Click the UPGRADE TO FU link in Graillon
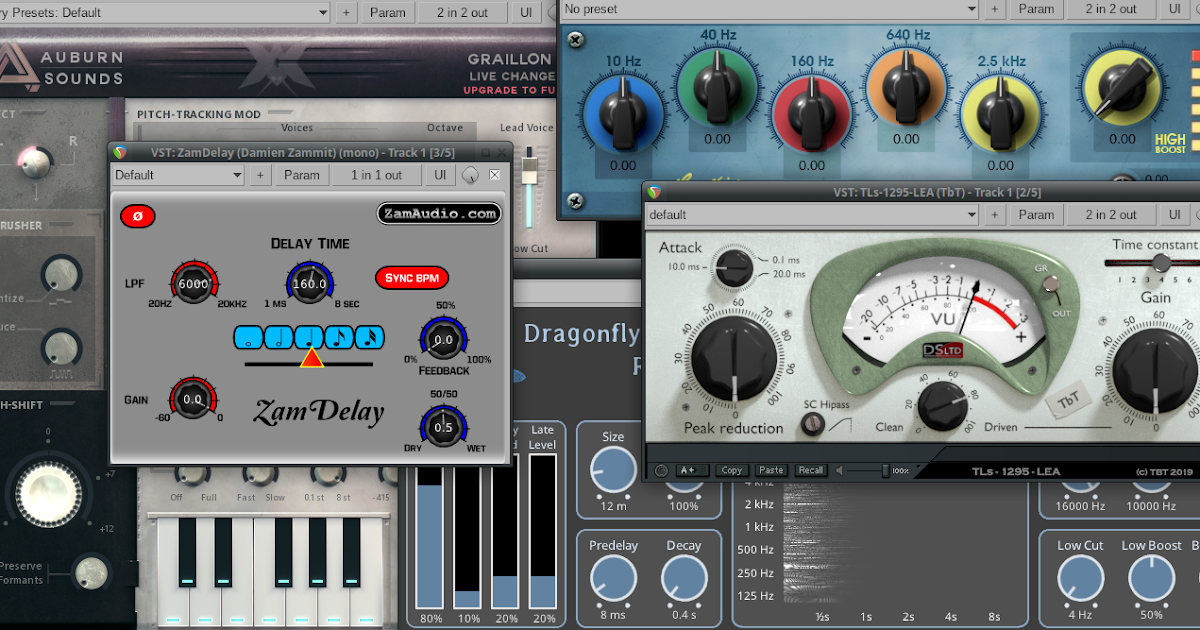Viewport: 1200px width, 630px height. 509,90
